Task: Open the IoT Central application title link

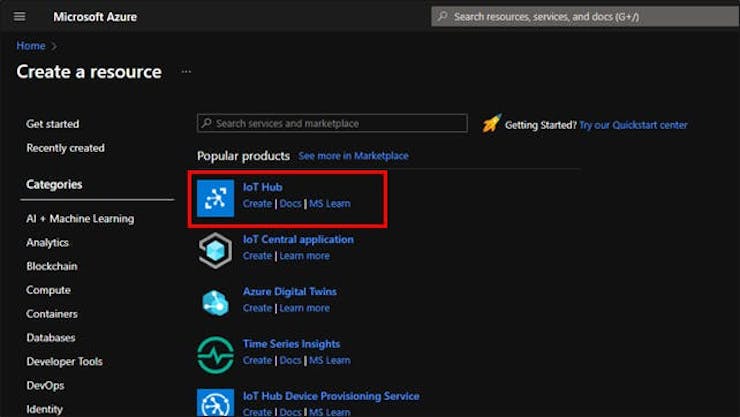Action: [298, 239]
